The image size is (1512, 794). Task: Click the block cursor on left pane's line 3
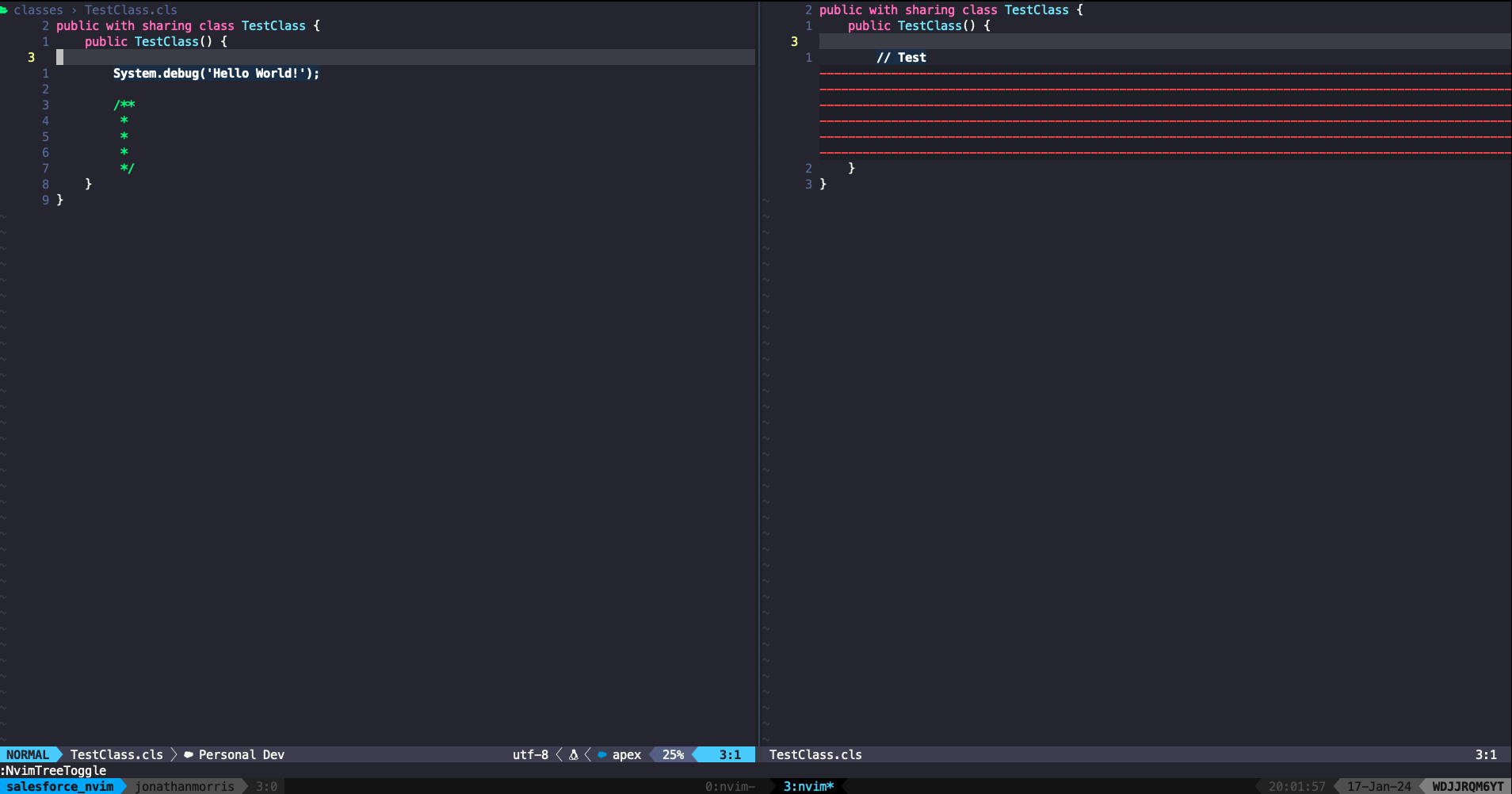click(59, 57)
